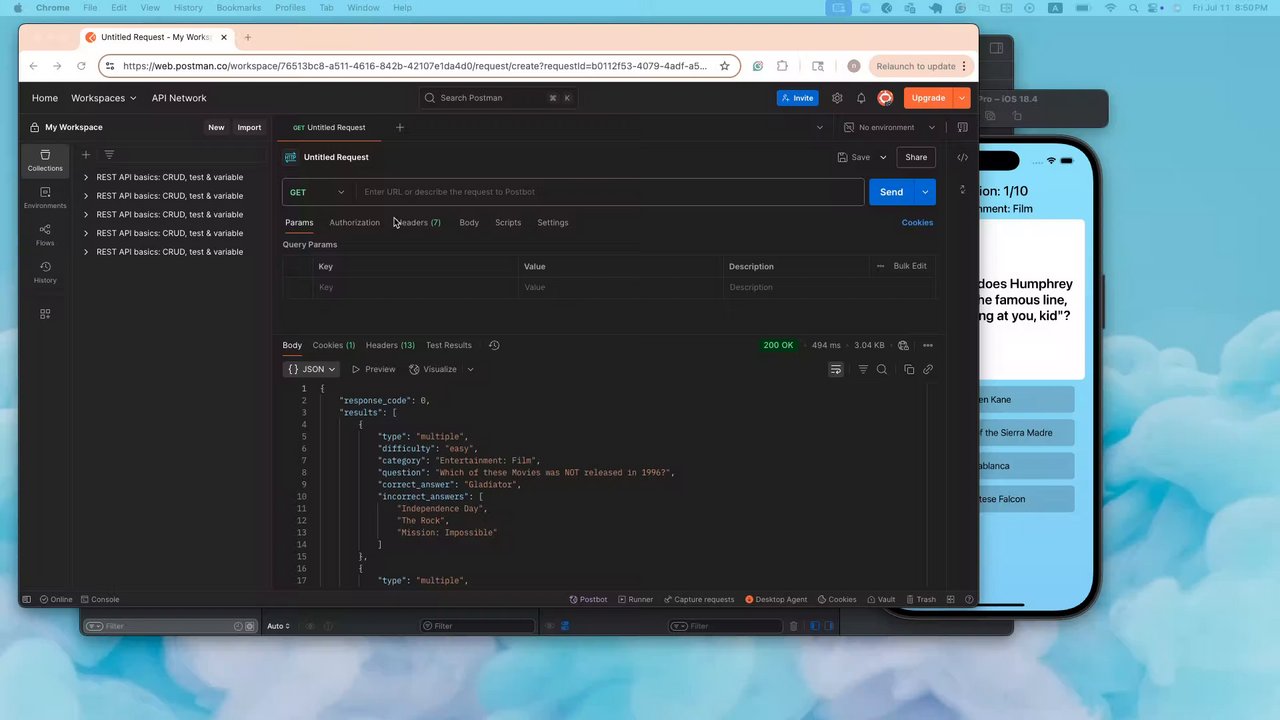Open Postbot in the status bar
The image size is (1280, 720).
click(588, 599)
